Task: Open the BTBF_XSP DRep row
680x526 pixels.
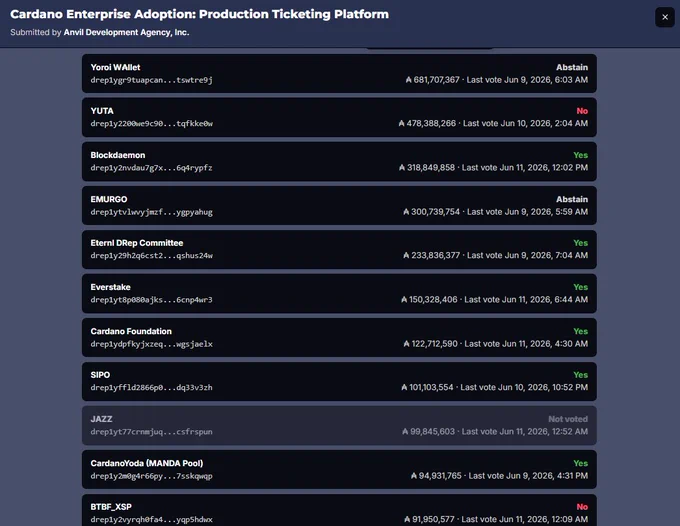Action: click(339, 510)
